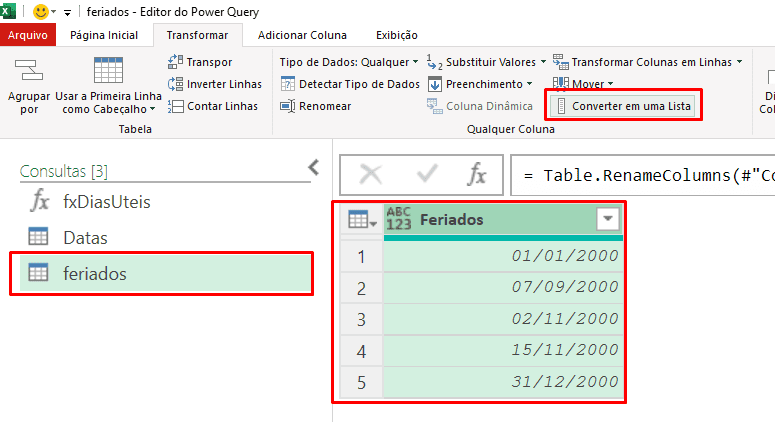
Task: Open the Arquivo menu
Action: 28,35
